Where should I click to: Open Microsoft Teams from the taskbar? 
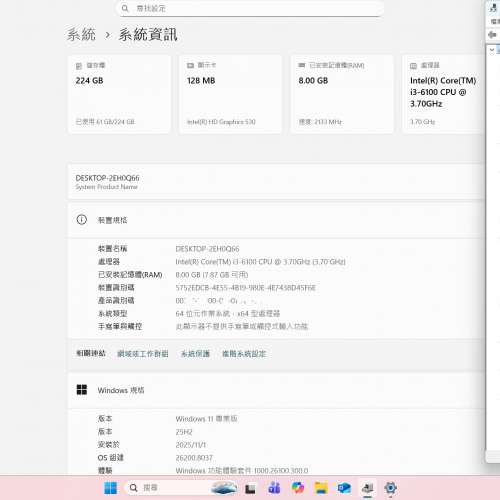click(274, 488)
